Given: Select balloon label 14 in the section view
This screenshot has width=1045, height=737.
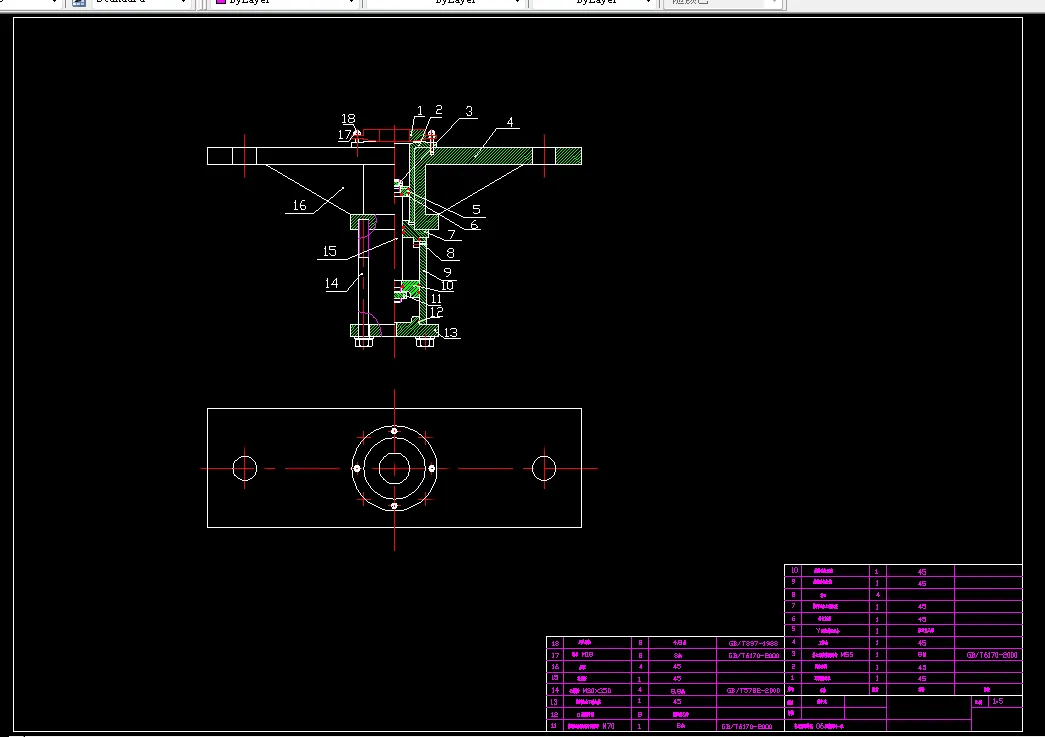Looking at the screenshot, I should point(331,283).
